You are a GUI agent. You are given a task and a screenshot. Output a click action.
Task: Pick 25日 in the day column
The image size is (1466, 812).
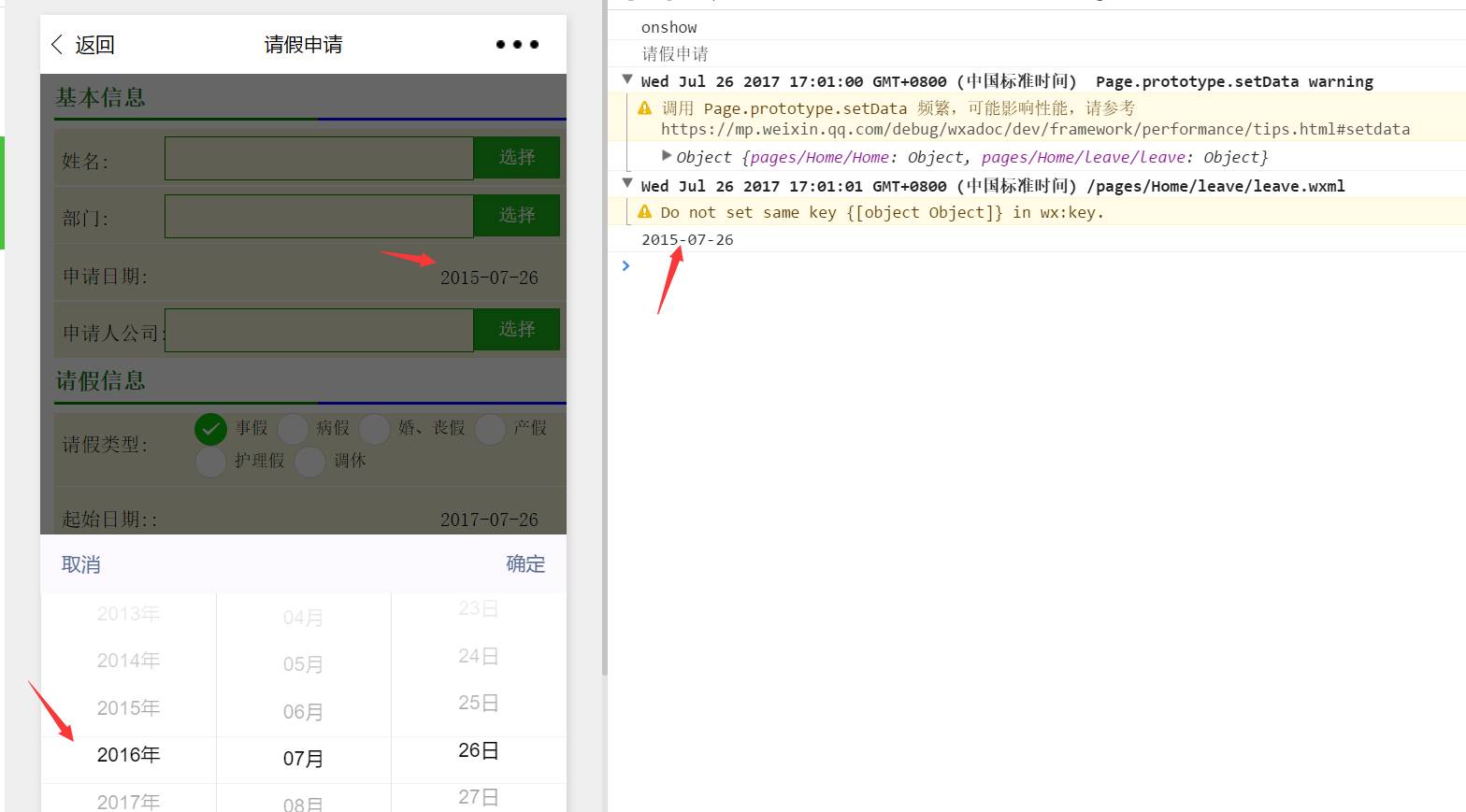(478, 703)
